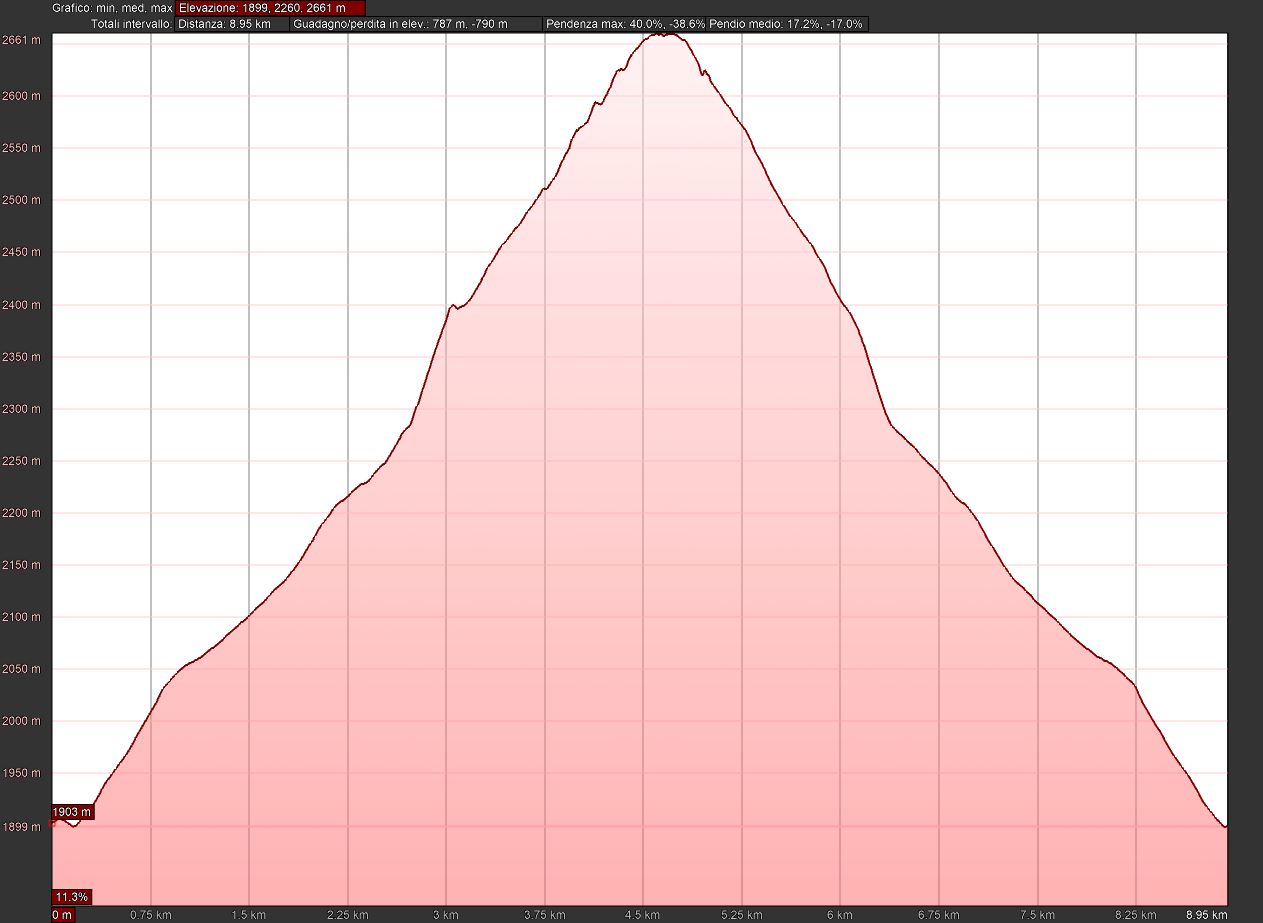The height and width of the screenshot is (923, 1263).
Task: Click the Pendenza max values field
Action: (x=624, y=23)
